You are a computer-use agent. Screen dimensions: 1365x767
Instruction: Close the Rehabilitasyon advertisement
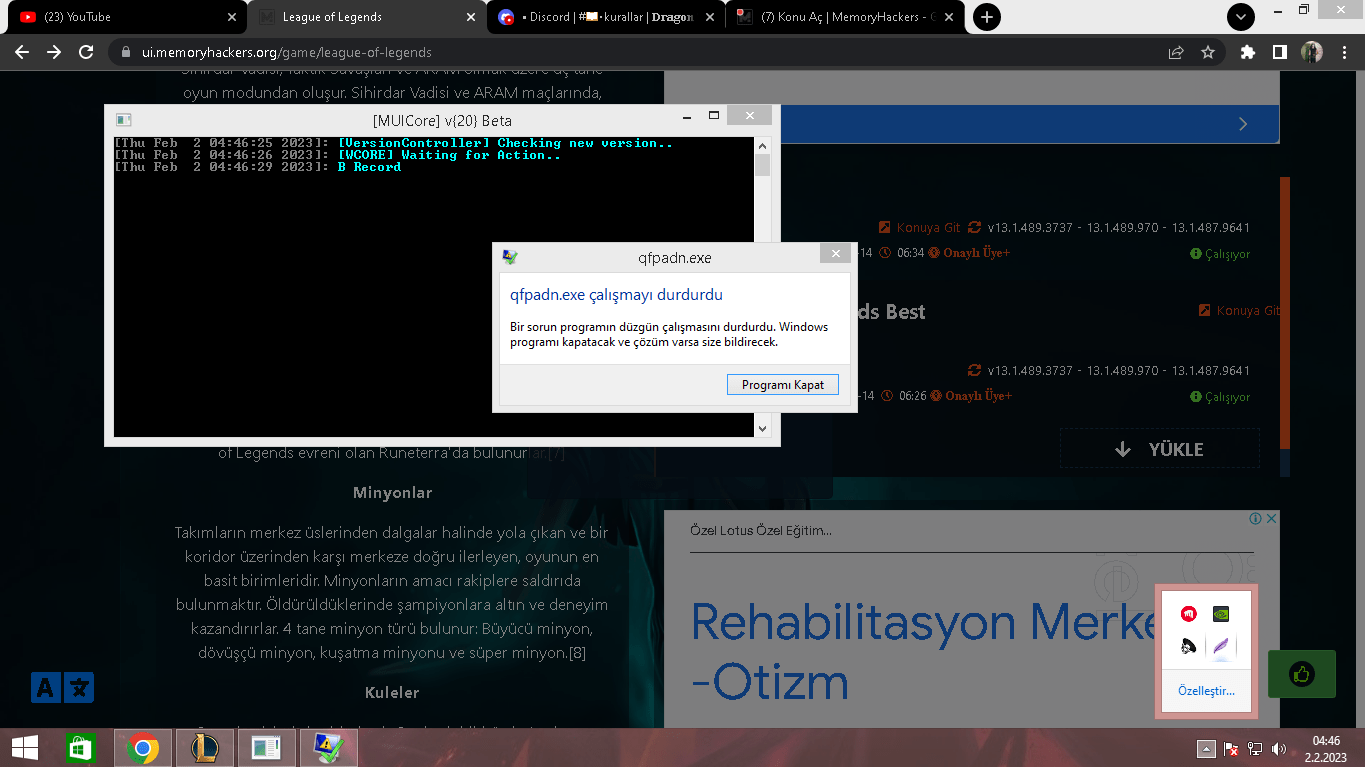point(1272,519)
